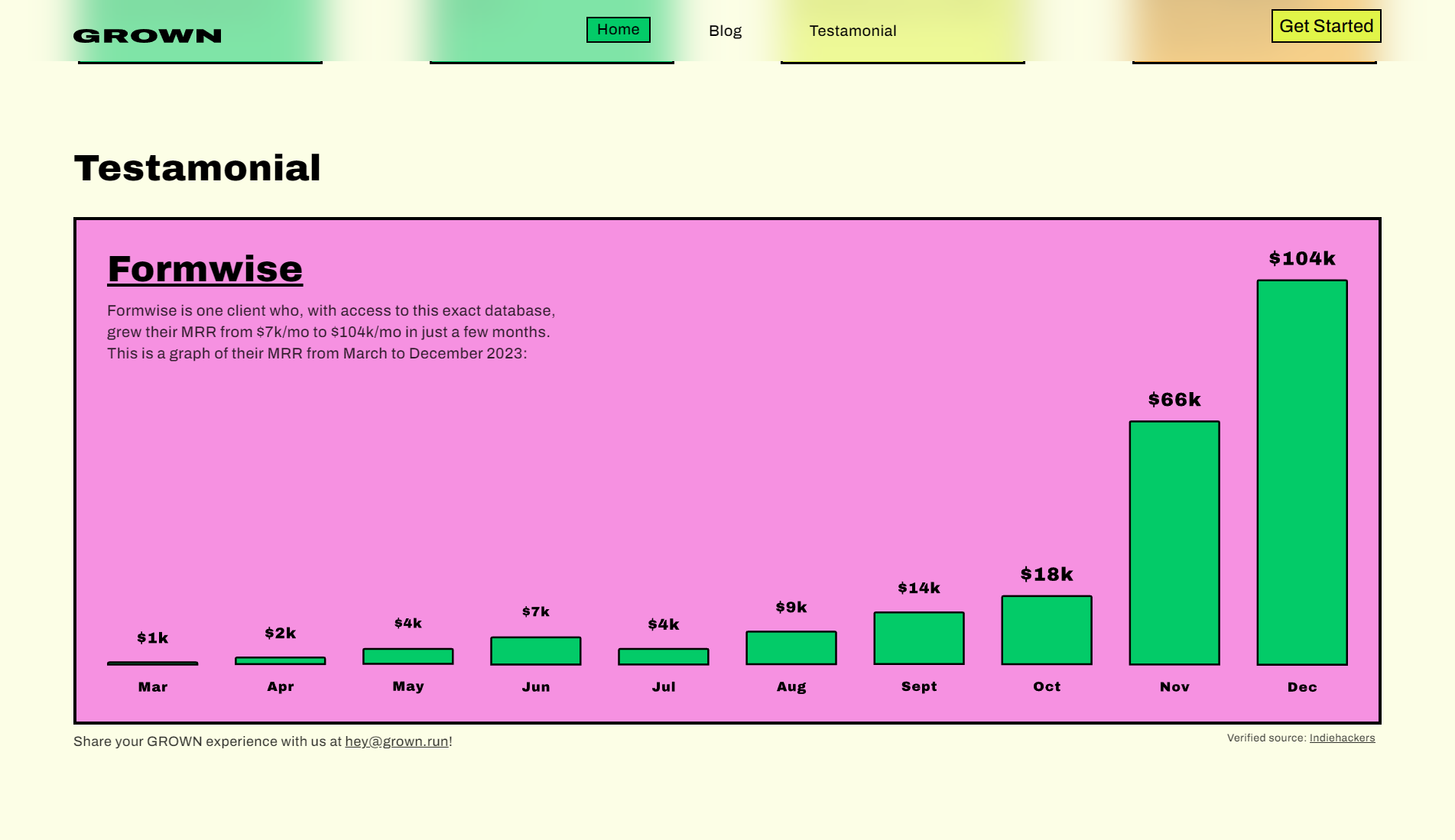Select the December $104k bar
The image size is (1455, 840).
coord(1302,472)
